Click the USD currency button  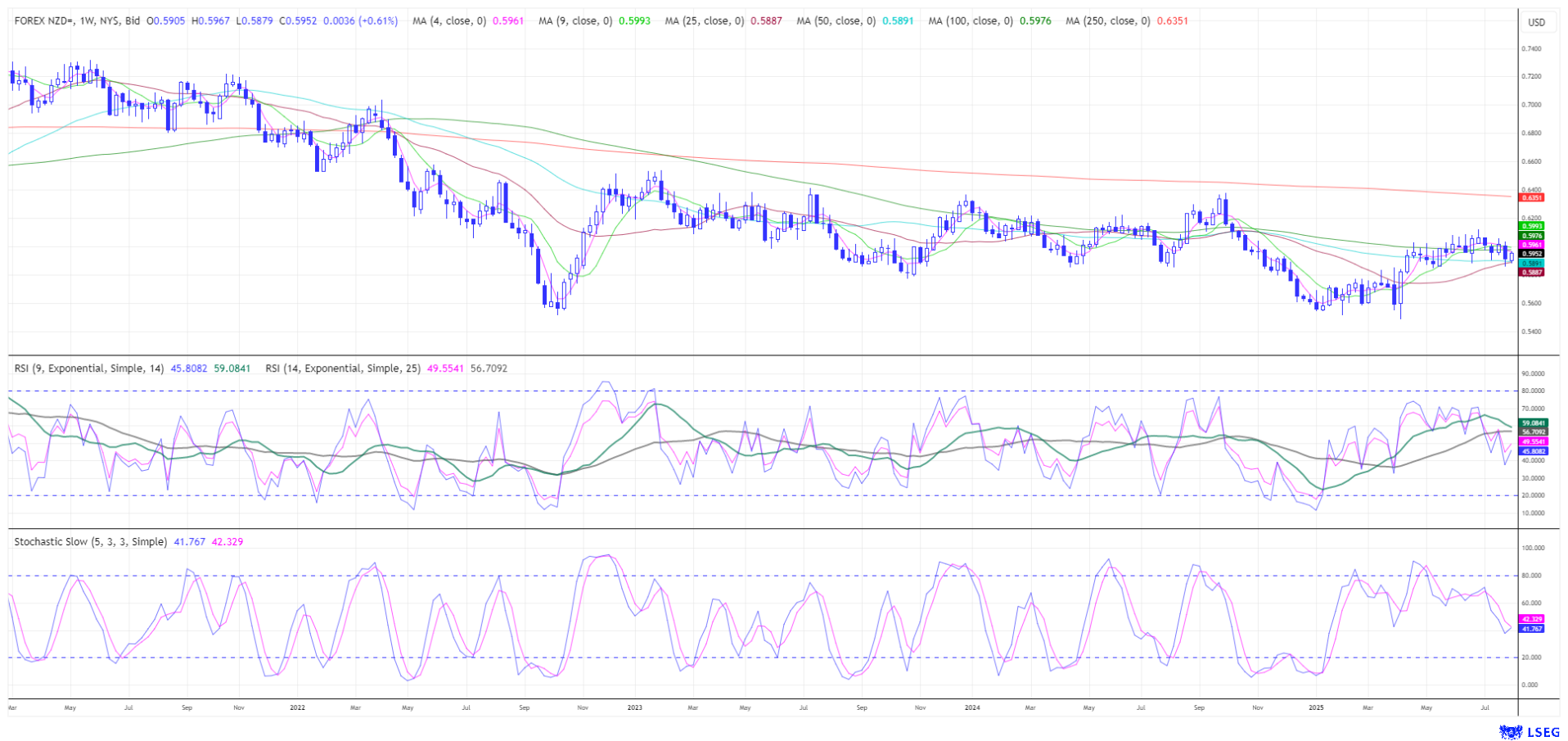click(x=1536, y=22)
